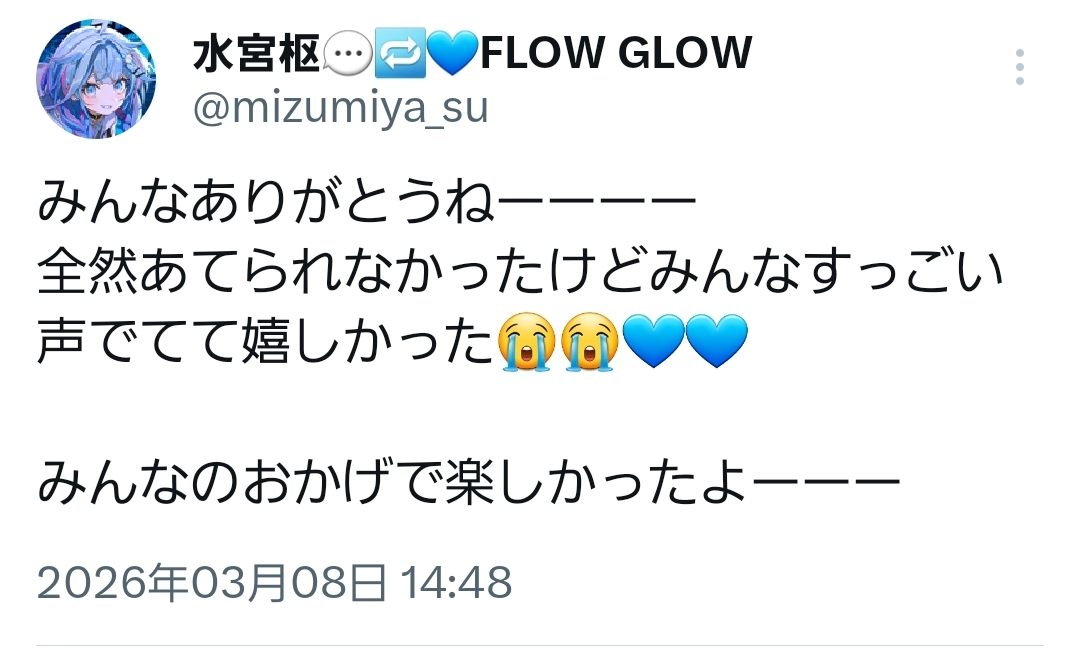Click the date portion 2026年03月08日
The image size is (1080, 650).
tap(211, 582)
